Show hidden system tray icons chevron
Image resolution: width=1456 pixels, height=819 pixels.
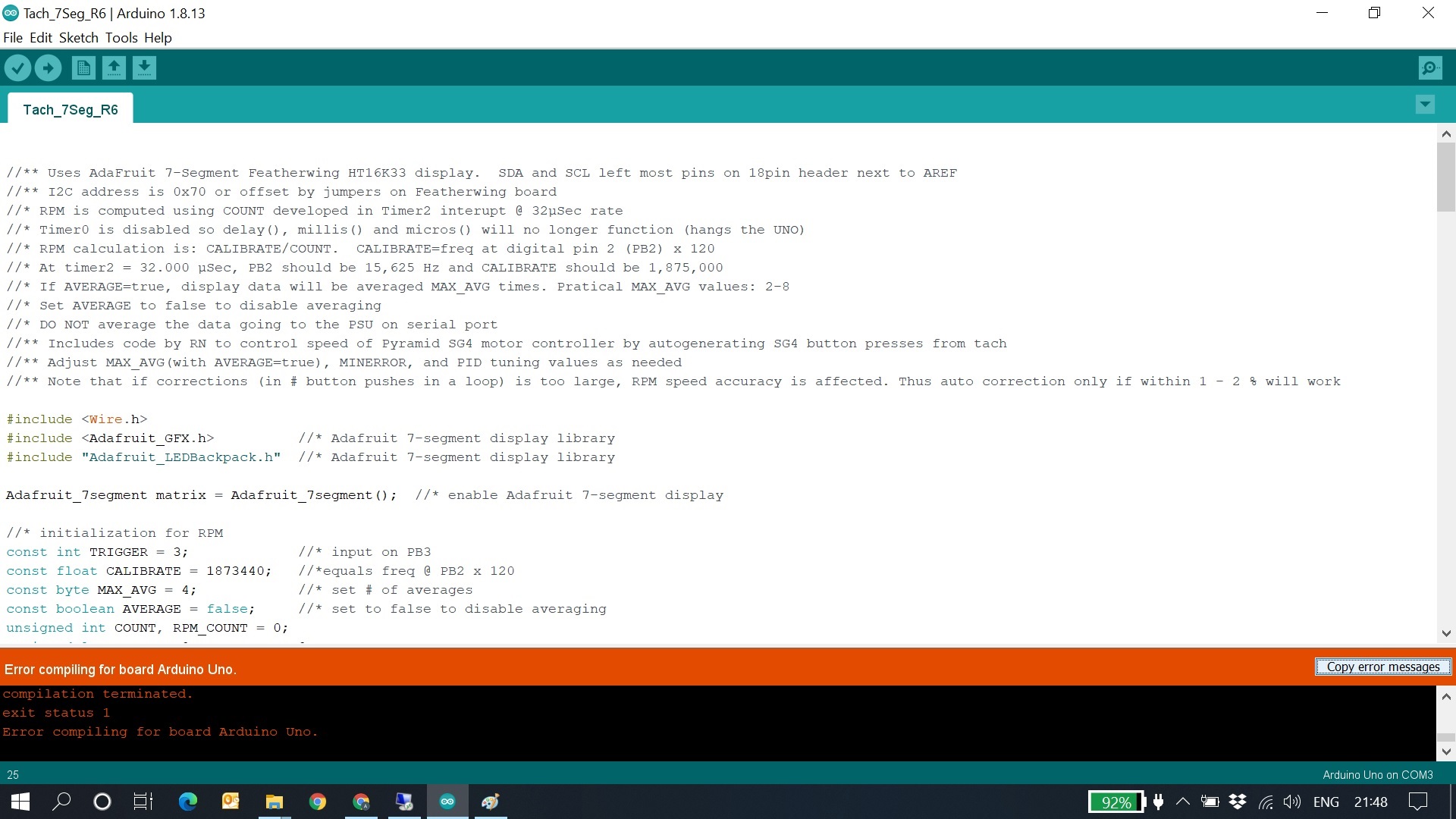1183,802
